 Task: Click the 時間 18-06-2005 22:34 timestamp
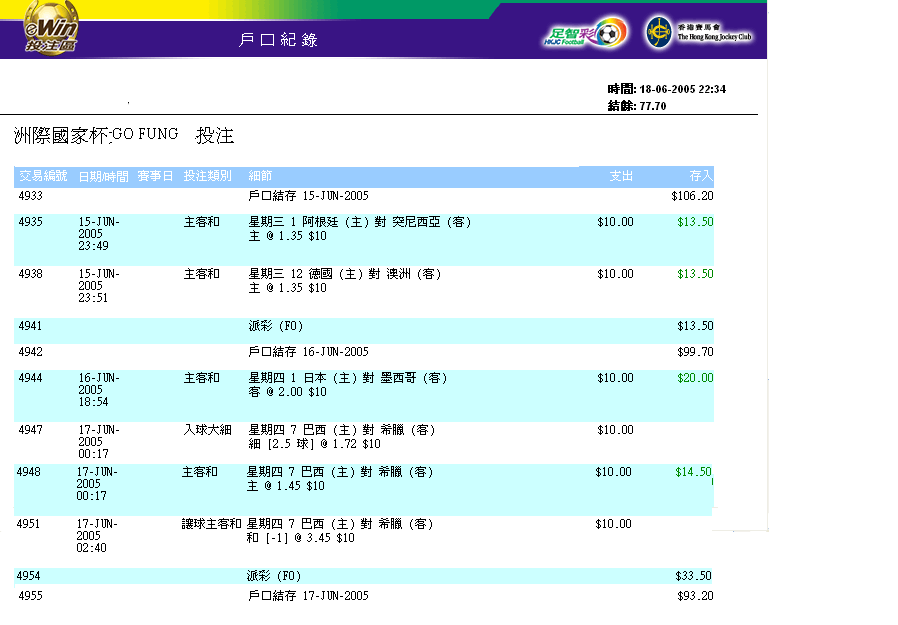667,89
